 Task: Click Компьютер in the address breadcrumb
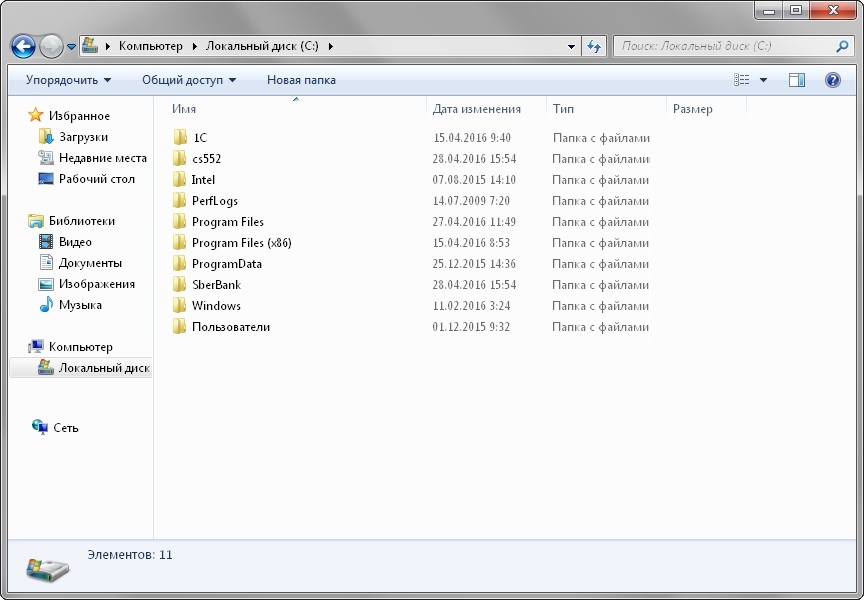coord(150,46)
